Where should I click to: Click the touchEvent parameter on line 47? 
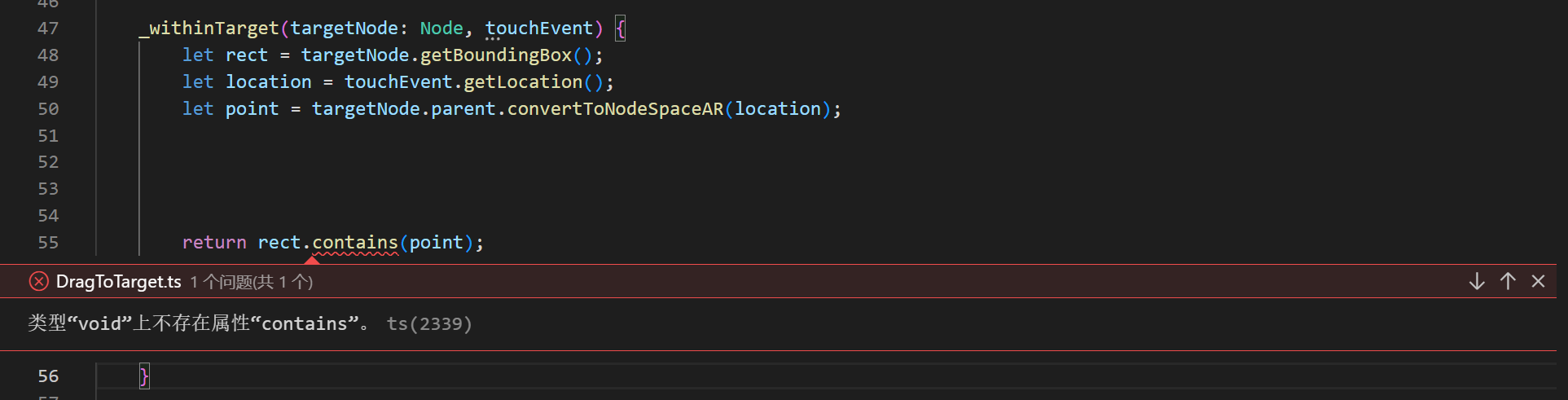pyautogui.click(x=539, y=29)
